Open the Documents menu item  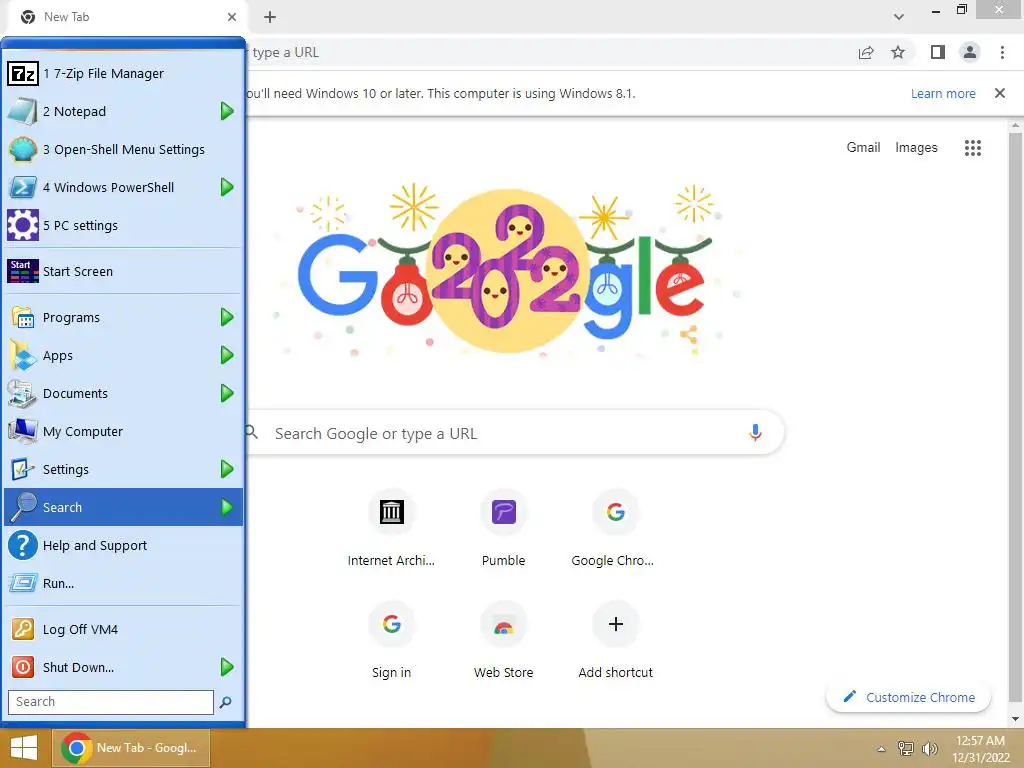(x=123, y=392)
